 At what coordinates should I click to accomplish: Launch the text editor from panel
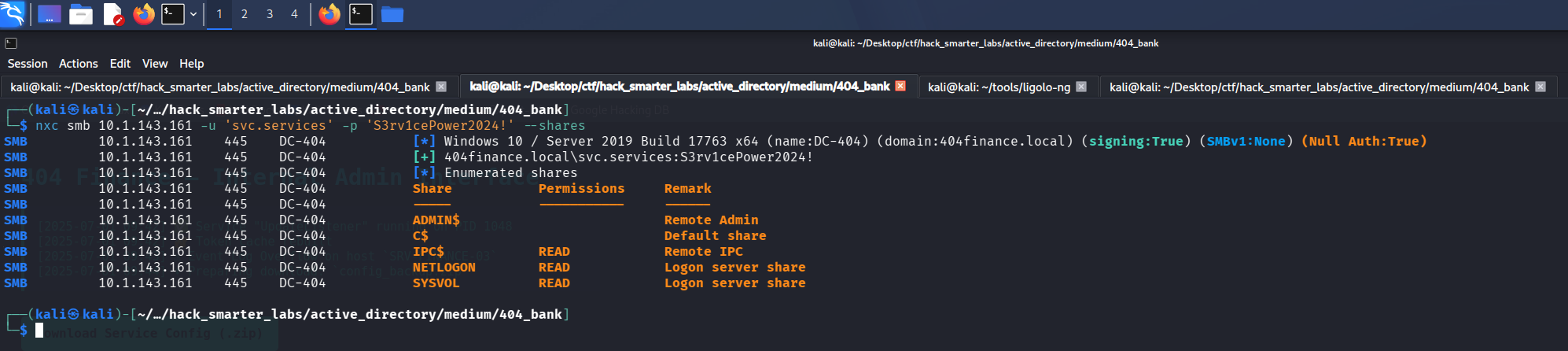(x=112, y=13)
